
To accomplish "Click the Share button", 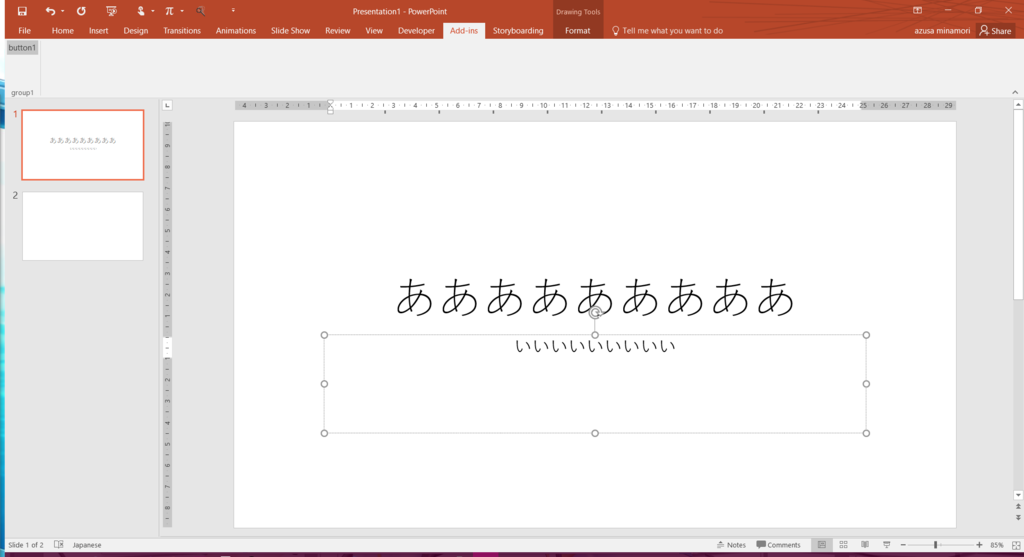I will pyautogui.click(x=995, y=31).
